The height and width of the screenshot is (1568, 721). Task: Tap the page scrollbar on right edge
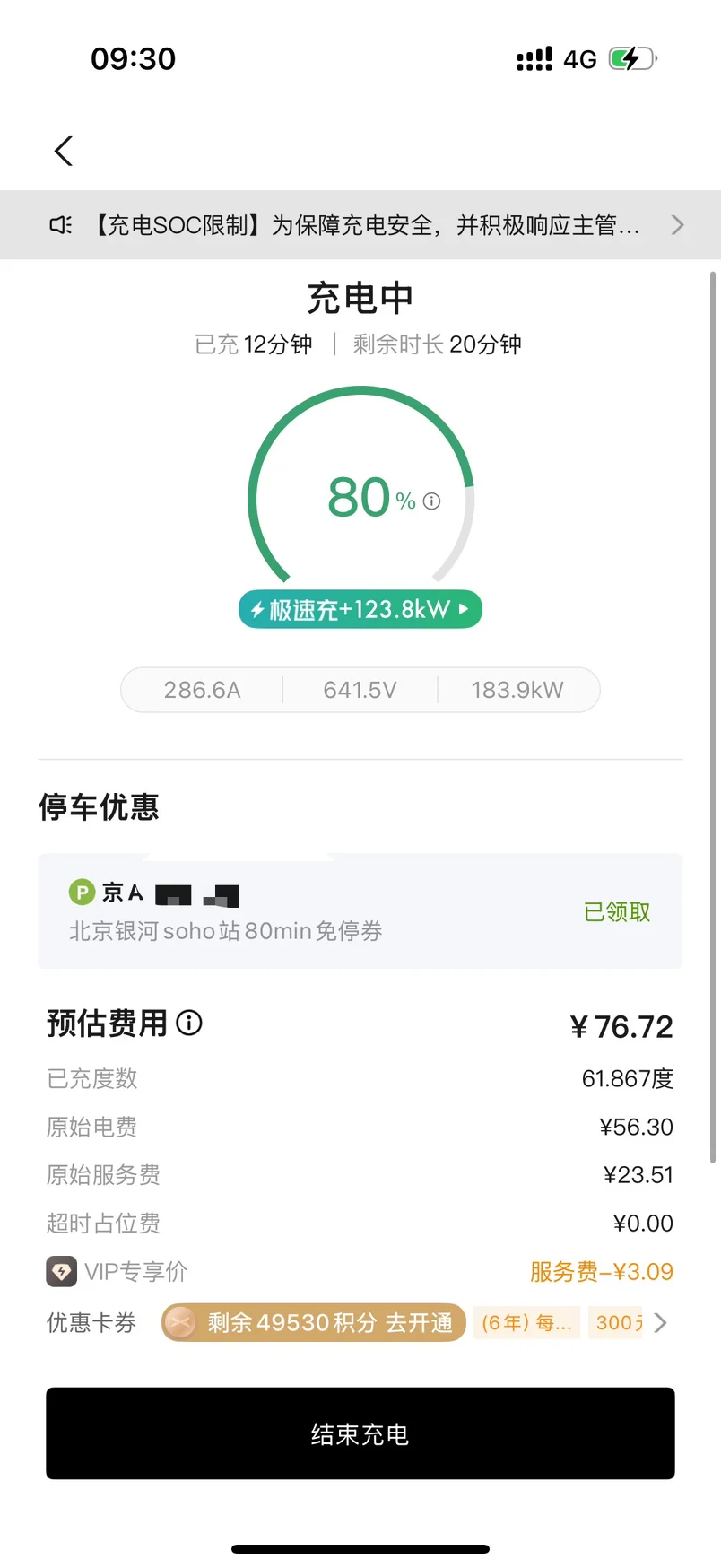point(713,718)
